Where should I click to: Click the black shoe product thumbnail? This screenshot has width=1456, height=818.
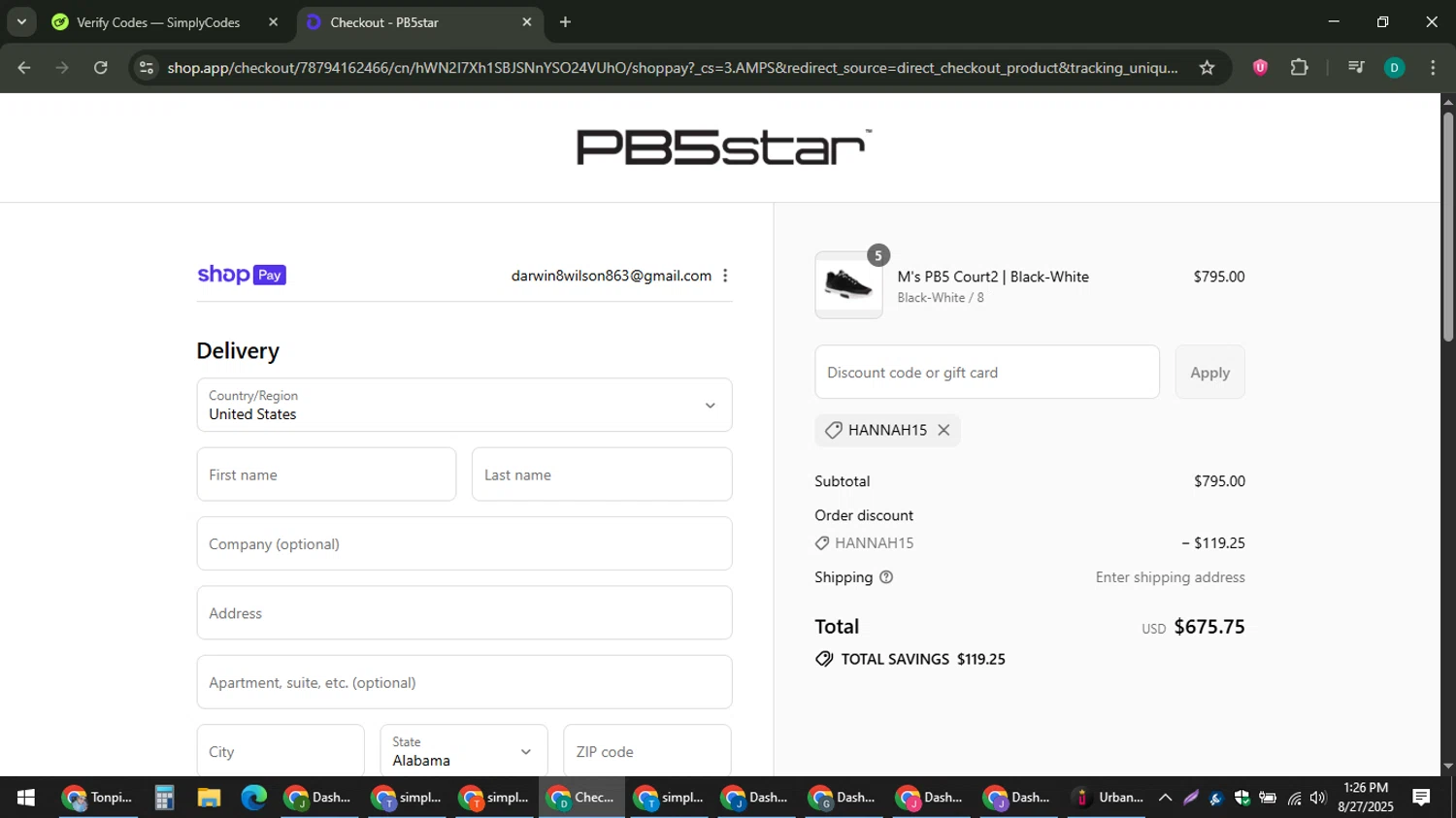click(x=848, y=285)
